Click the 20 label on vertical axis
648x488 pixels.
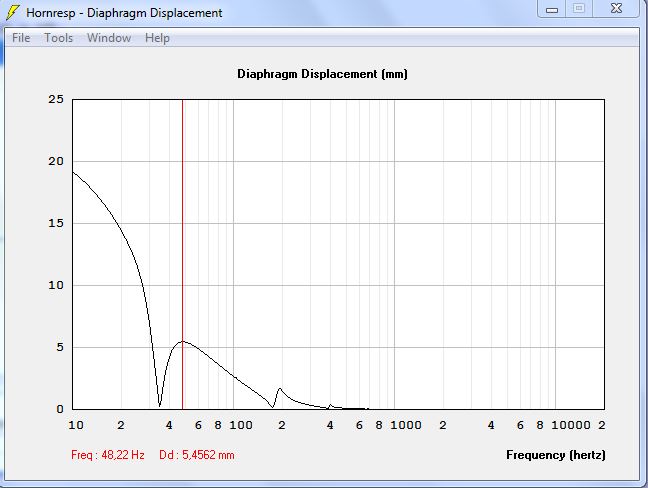(56, 161)
